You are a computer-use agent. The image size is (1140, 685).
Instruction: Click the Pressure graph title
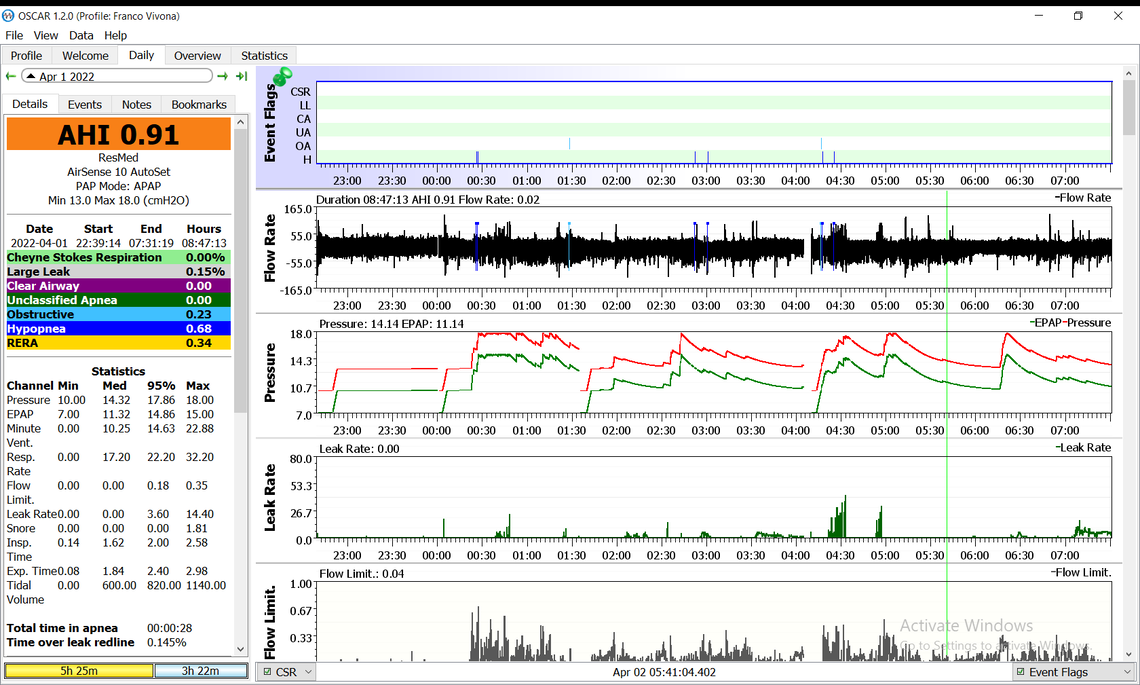(x=270, y=373)
